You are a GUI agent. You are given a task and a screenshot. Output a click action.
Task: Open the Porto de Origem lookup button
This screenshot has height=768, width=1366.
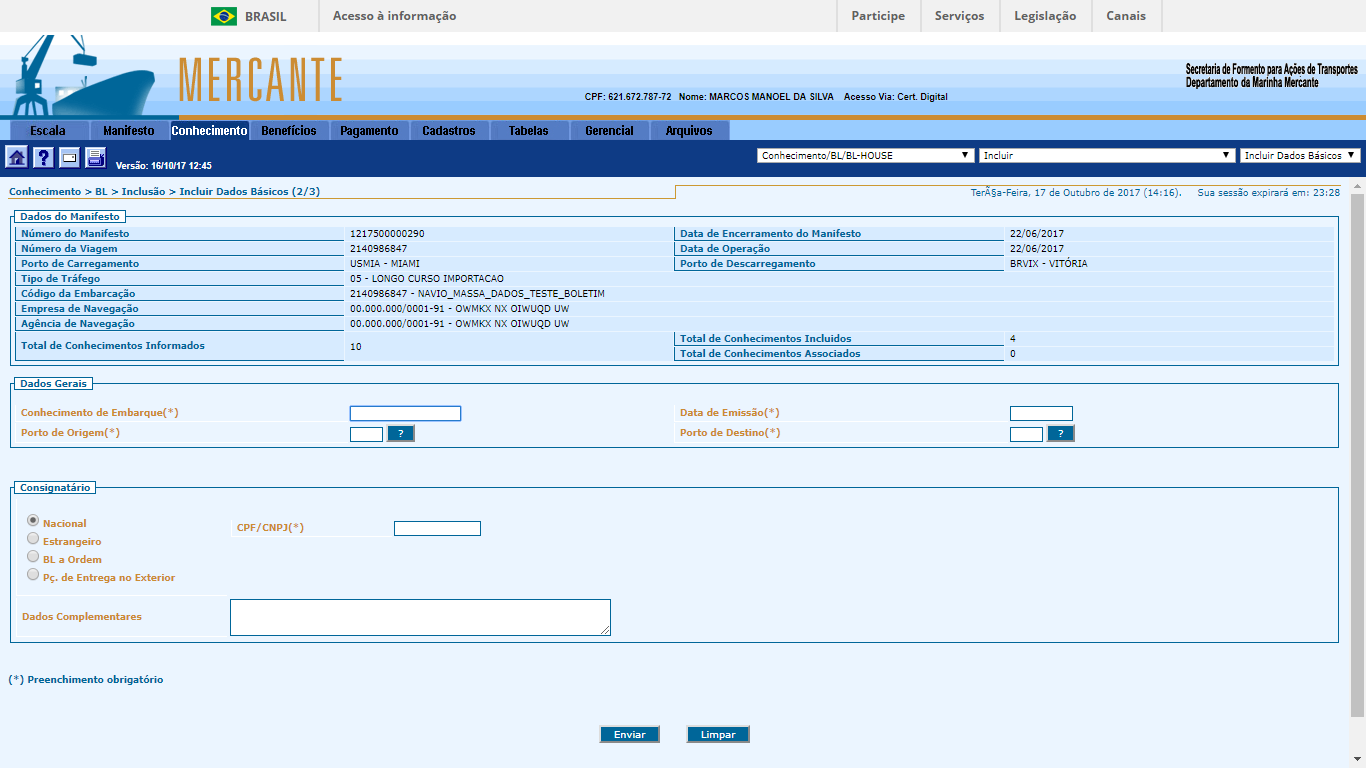click(401, 434)
